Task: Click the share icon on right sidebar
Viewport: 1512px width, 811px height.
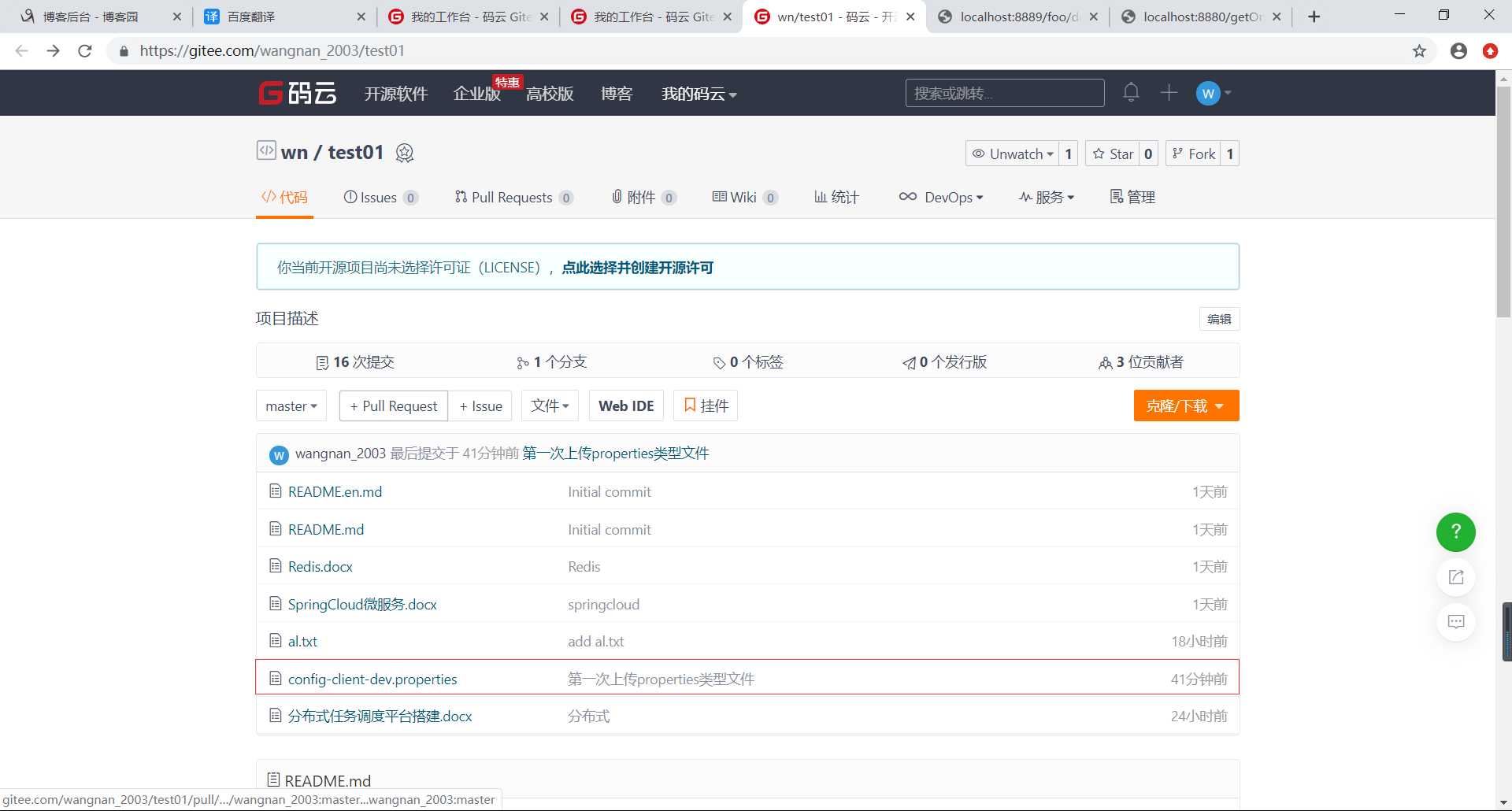Action: [x=1455, y=577]
